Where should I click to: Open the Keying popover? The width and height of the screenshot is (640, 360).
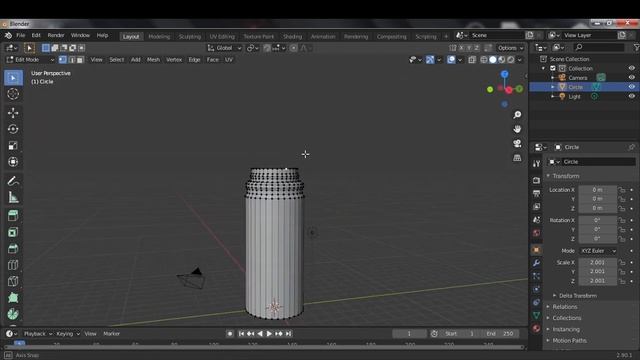coord(67,333)
